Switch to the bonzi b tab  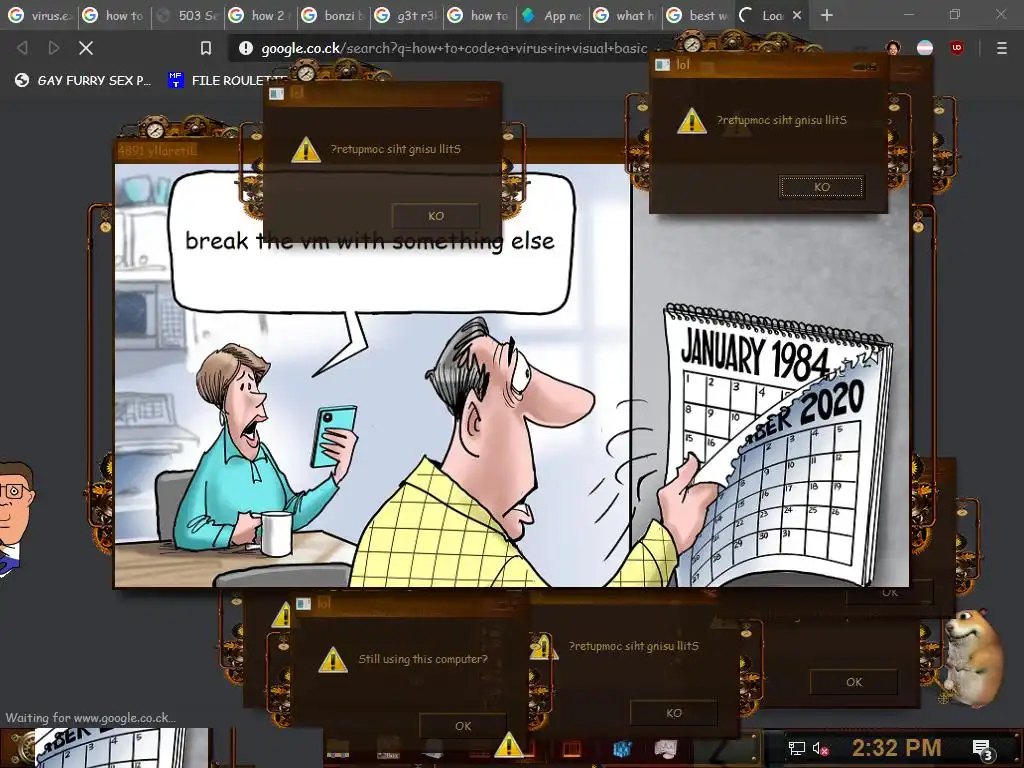(x=334, y=15)
